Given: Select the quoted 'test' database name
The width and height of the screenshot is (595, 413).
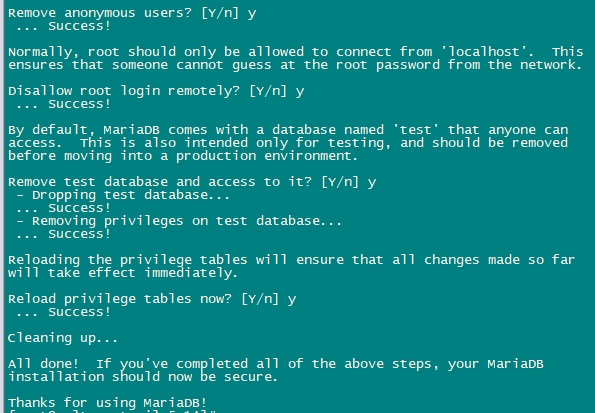Looking at the screenshot, I should click(416, 130).
